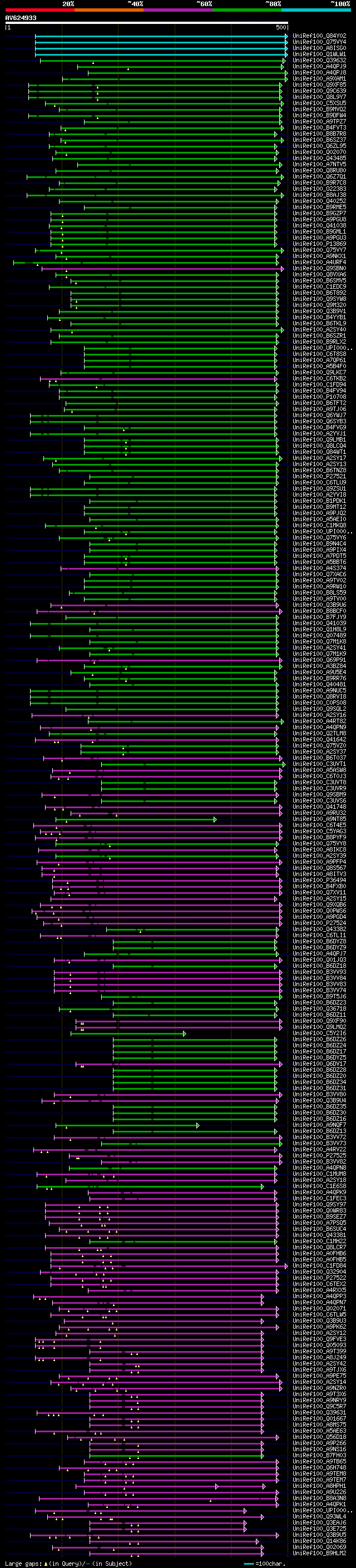356x1568 pixels.
Task: Click label UniRef100_Q84WT1
Action: coord(319,452)
